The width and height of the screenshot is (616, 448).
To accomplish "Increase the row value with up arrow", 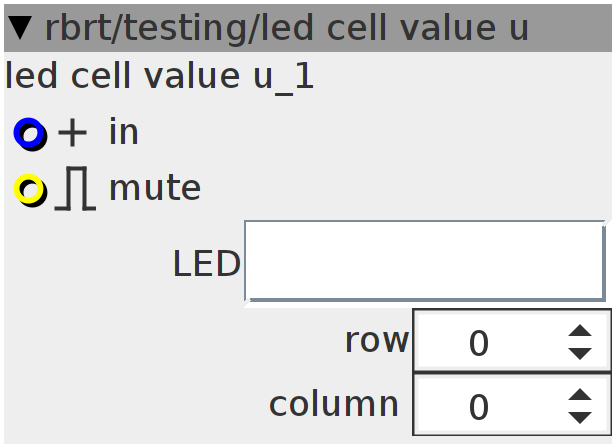I will (580, 333).
